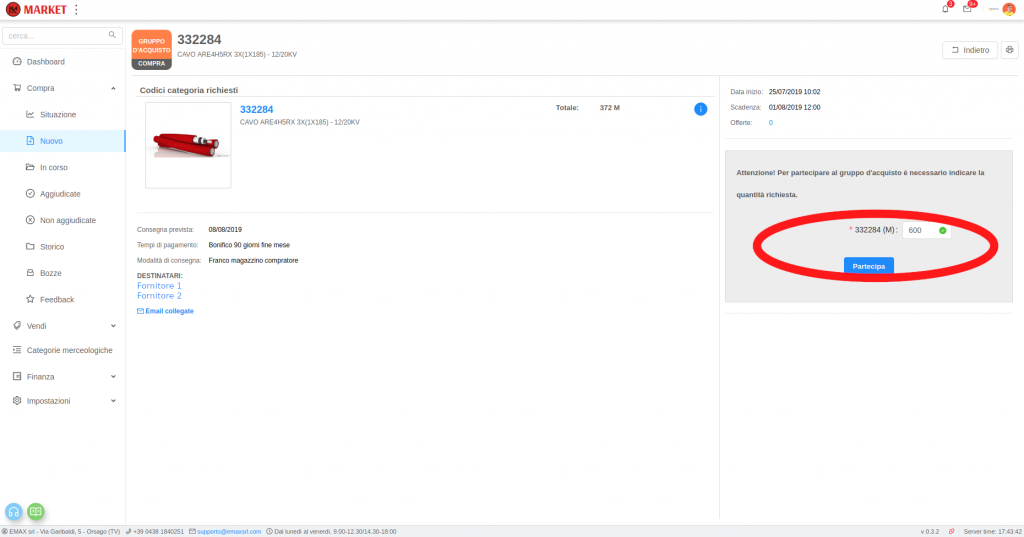Click the Indietro back button
Viewport: 1024px width, 537px height.
point(970,50)
